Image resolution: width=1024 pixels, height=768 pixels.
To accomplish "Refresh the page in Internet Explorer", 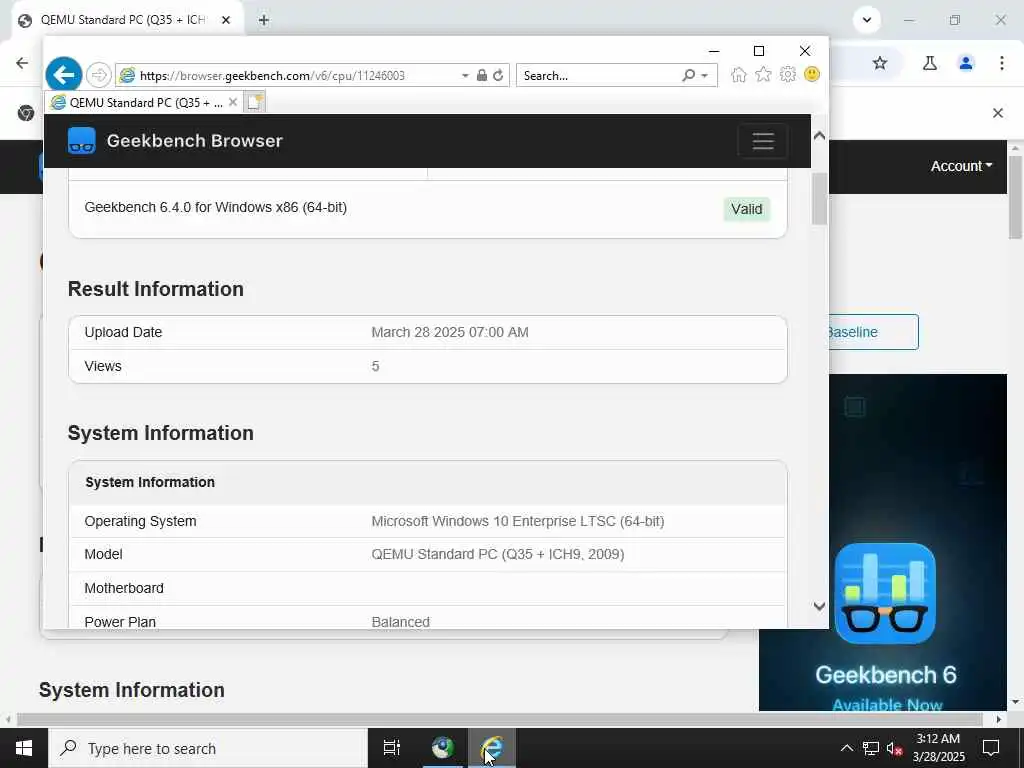I will pos(498,75).
